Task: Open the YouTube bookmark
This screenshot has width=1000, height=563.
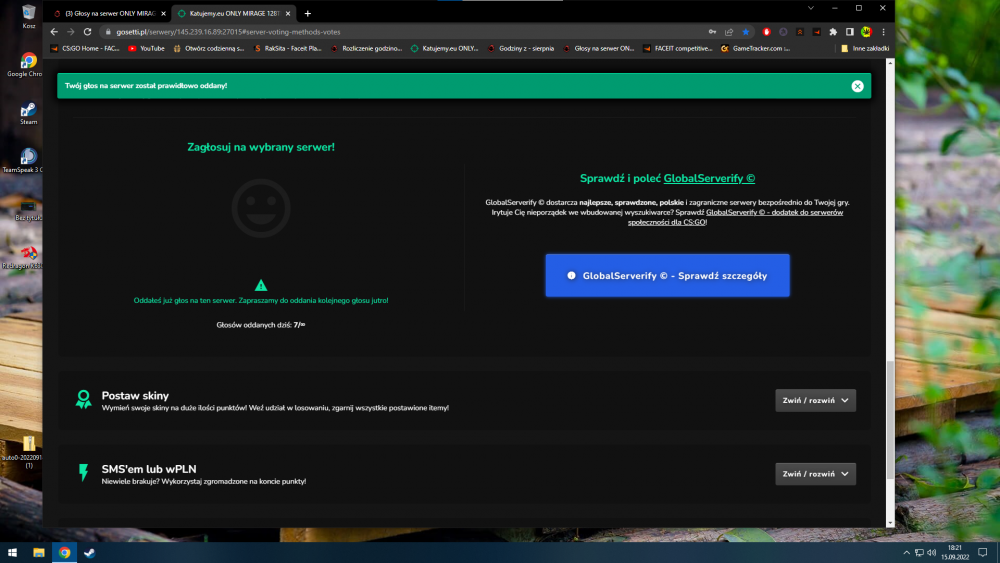Action: 147,48
